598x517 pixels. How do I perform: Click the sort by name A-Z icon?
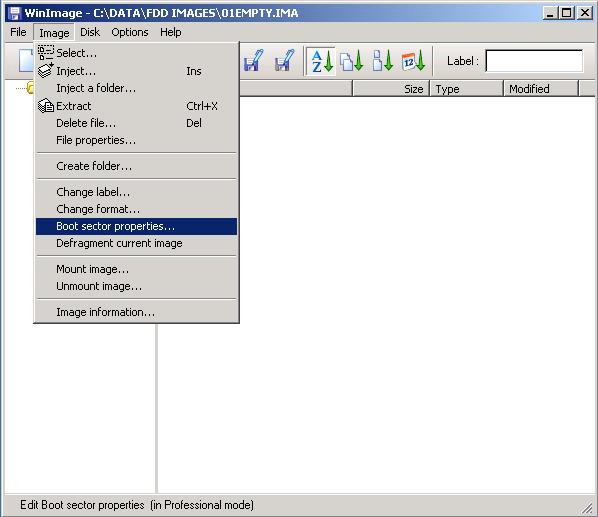tap(321, 61)
